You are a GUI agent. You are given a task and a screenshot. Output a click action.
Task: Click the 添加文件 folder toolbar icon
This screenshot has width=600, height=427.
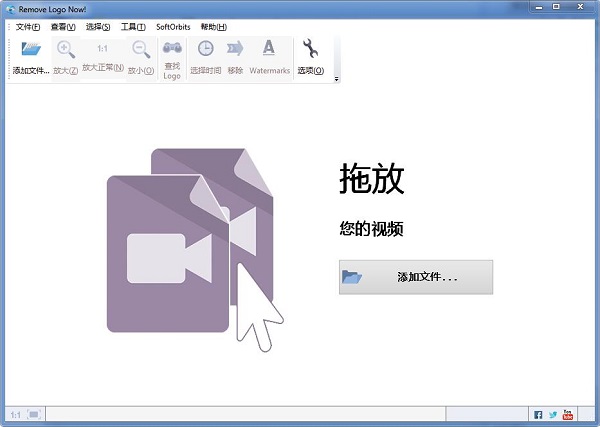(30, 49)
